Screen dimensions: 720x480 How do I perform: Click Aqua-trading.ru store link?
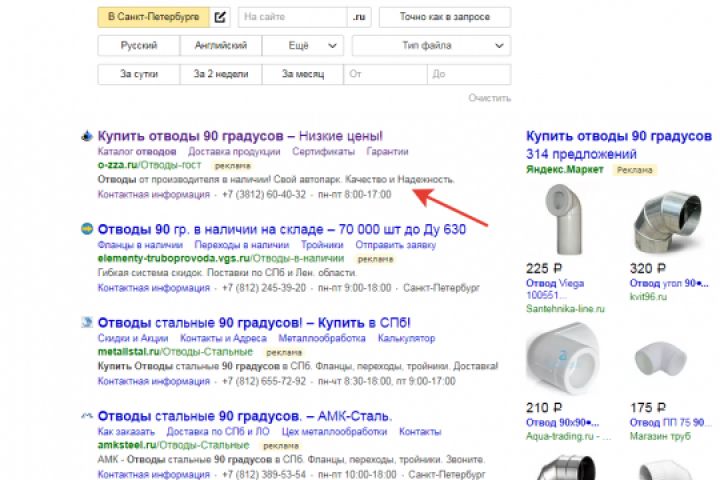point(568,436)
